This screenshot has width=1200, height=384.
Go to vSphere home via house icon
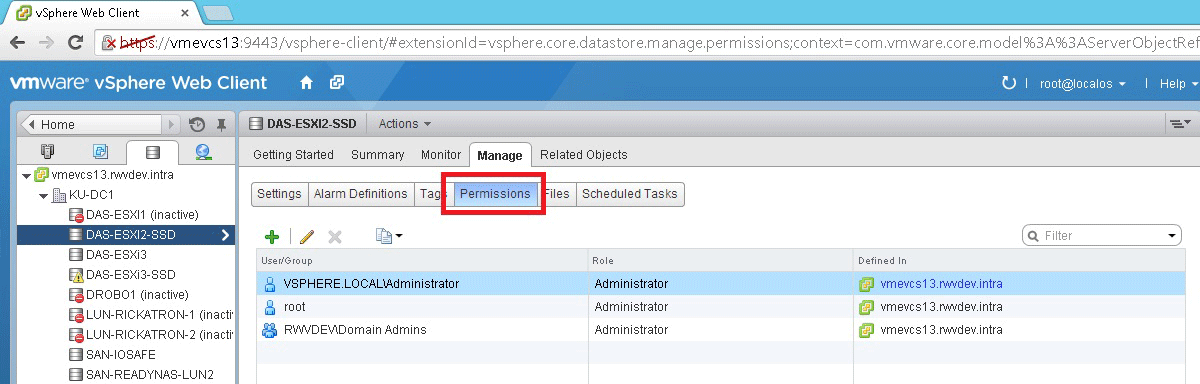pos(307,82)
